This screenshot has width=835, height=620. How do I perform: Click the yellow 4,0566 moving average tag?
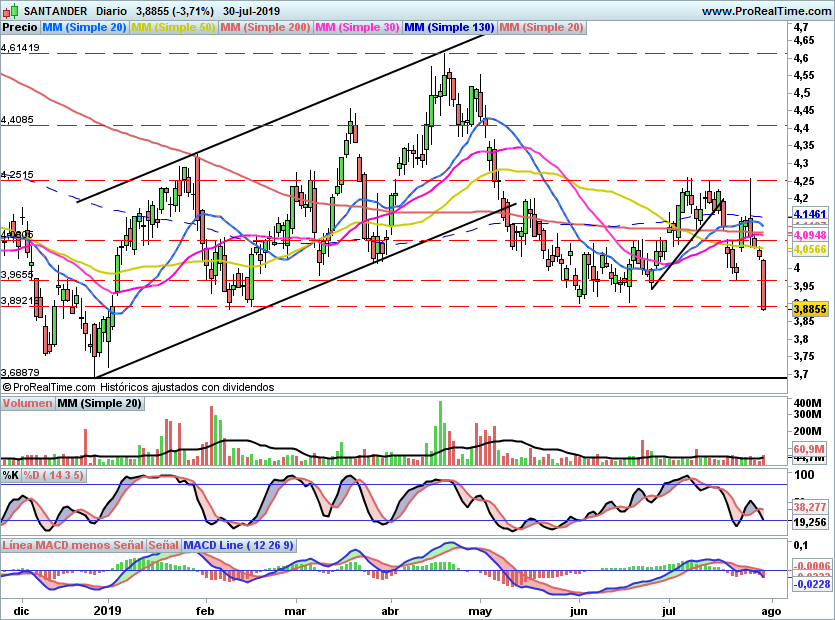coord(810,249)
